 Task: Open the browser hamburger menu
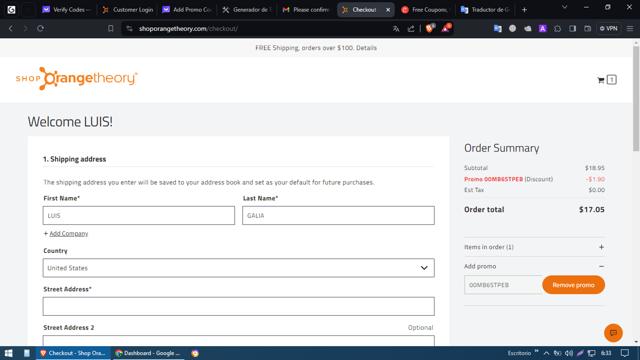(630, 29)
